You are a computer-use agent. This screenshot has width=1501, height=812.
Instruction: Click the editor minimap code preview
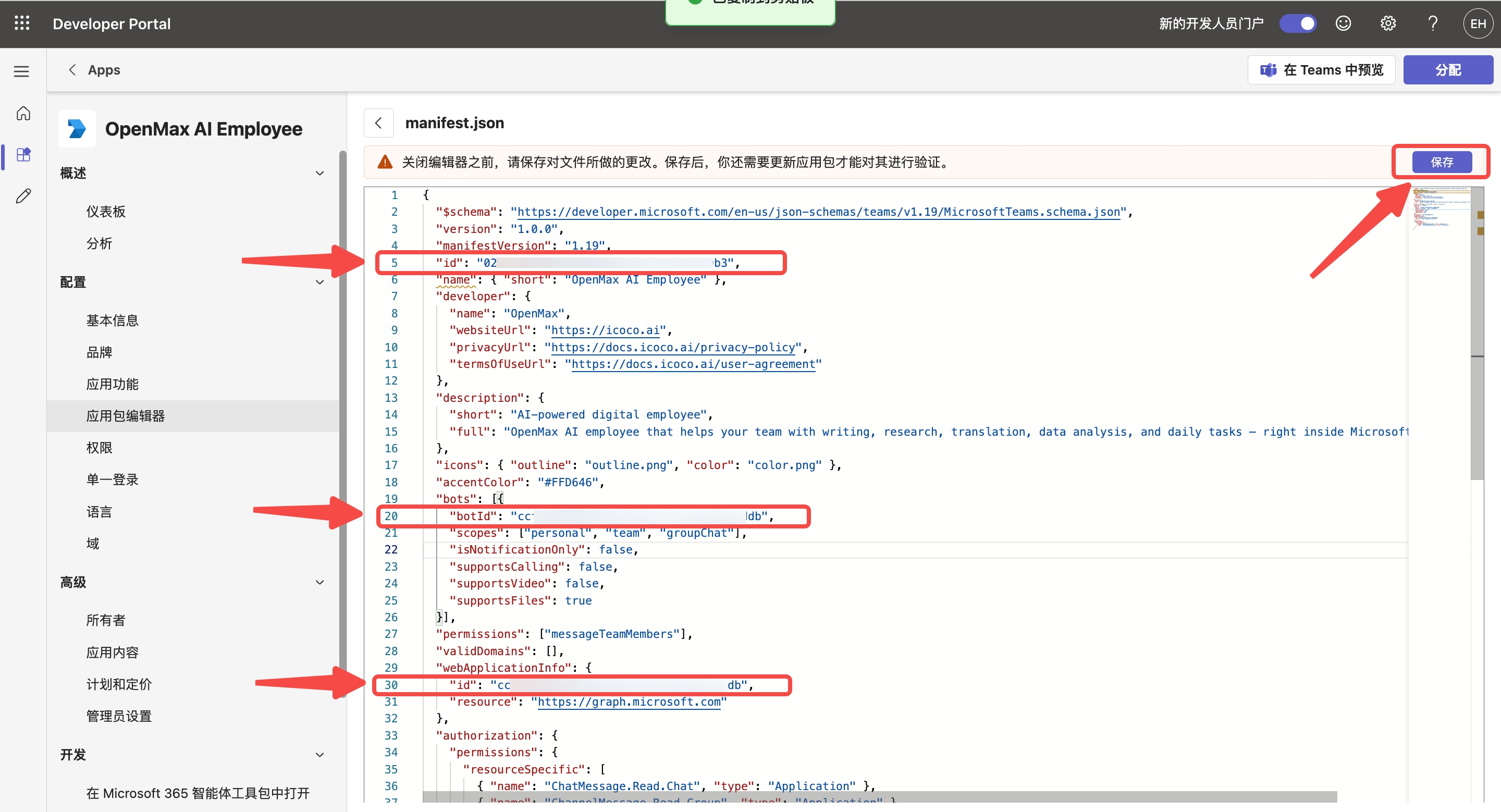[1439, 208]
